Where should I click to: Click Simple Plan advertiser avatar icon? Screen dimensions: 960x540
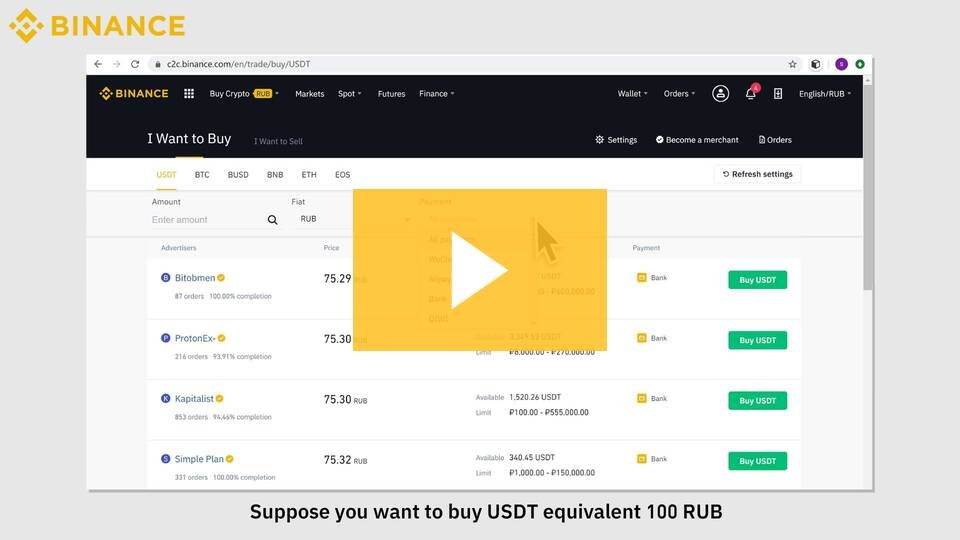(x=165, y=459)
